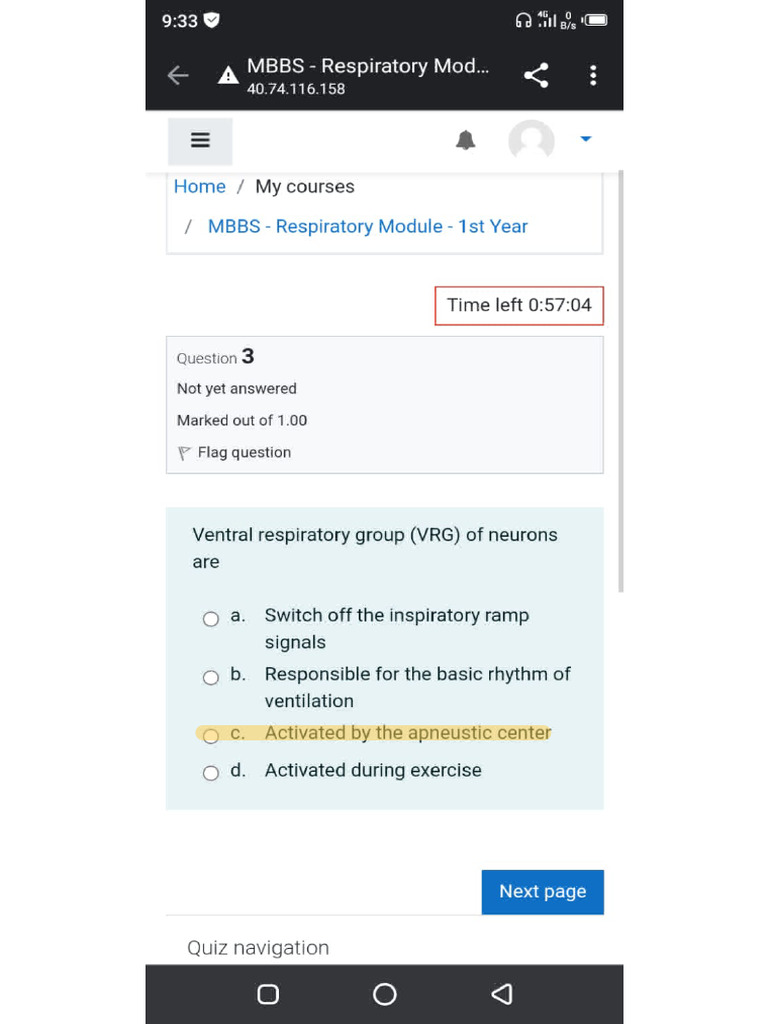The width and height of the screenshot is (768, 1024).
Task: Click the Next page button
Action: click(542, 892)
